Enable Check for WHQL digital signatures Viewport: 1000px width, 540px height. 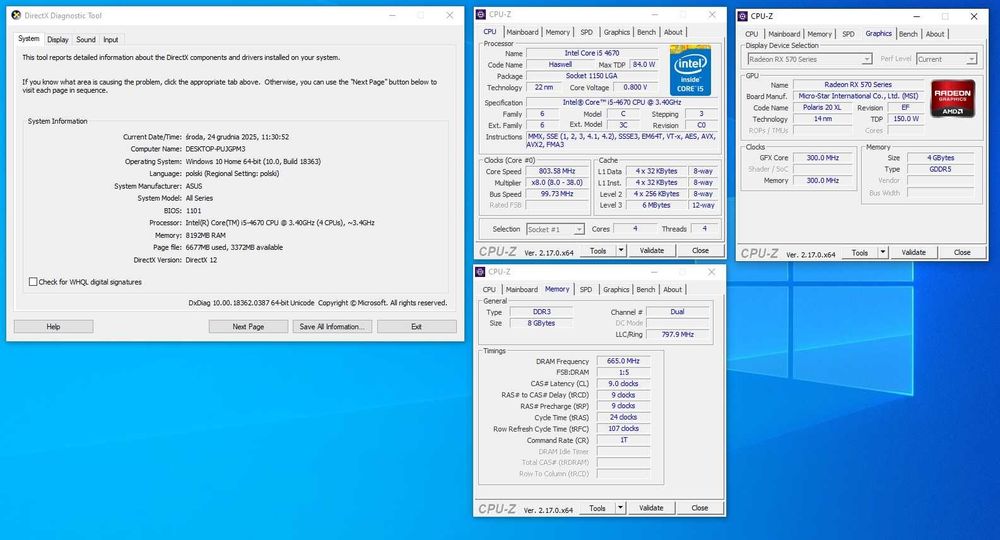[x=33, y=282]
